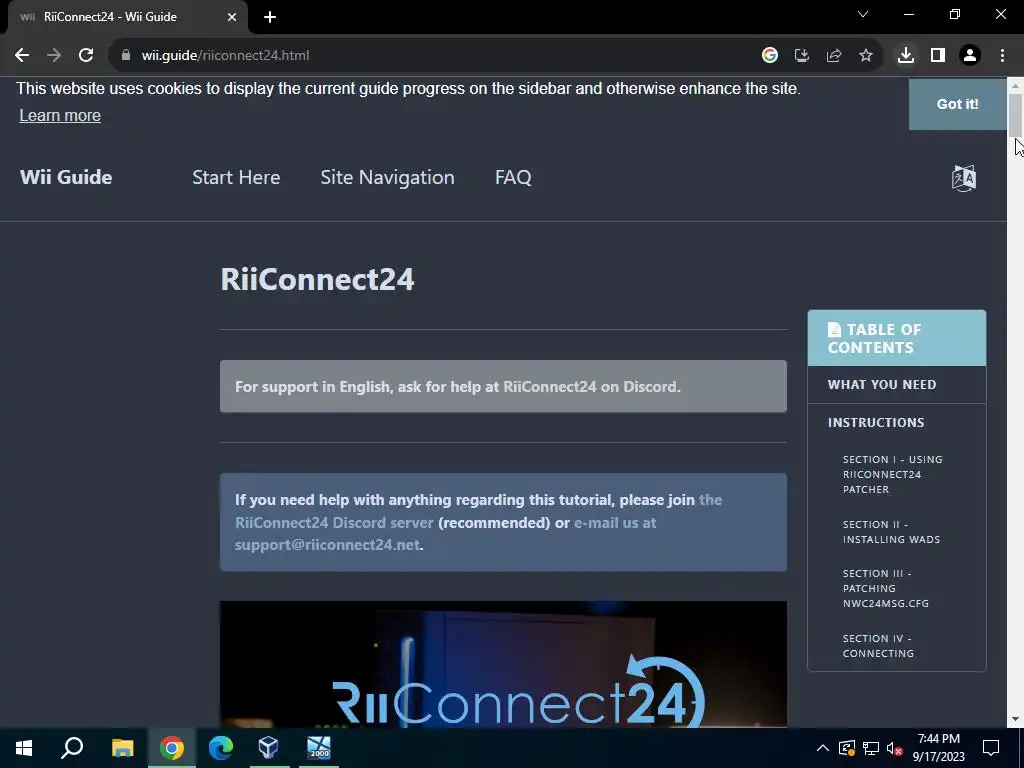Close the RiiConnect24 - Wii Guide tab

(232, 17)
